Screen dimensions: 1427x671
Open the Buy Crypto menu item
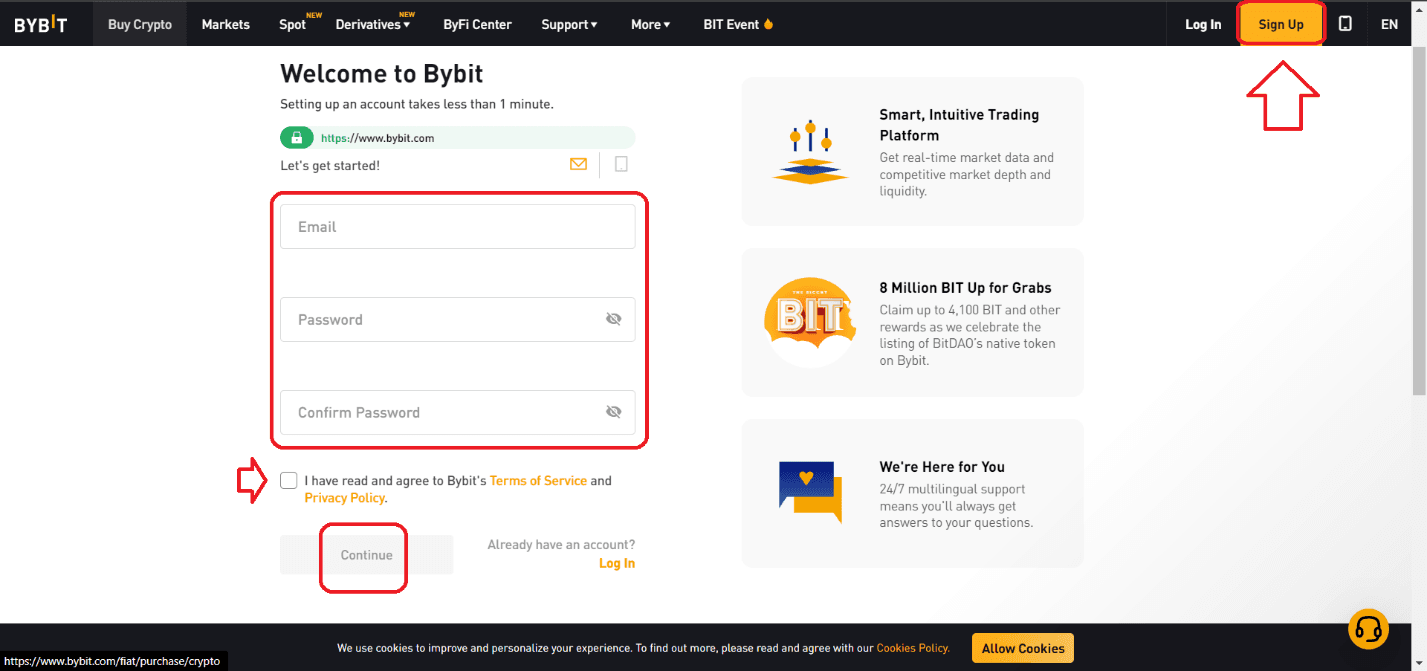click(x=140, y=24)
